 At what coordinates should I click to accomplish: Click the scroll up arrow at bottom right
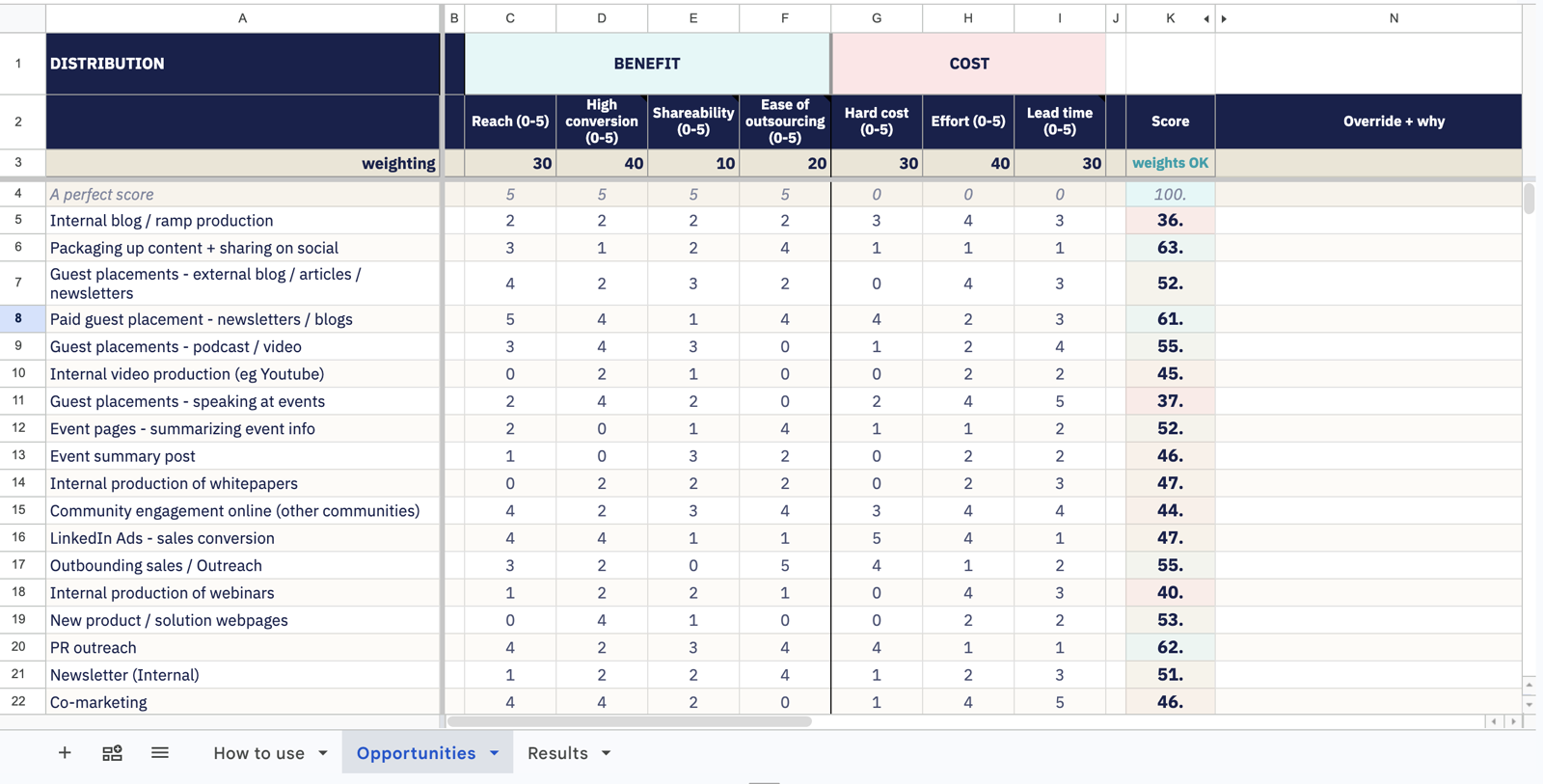pos(1529,685)
